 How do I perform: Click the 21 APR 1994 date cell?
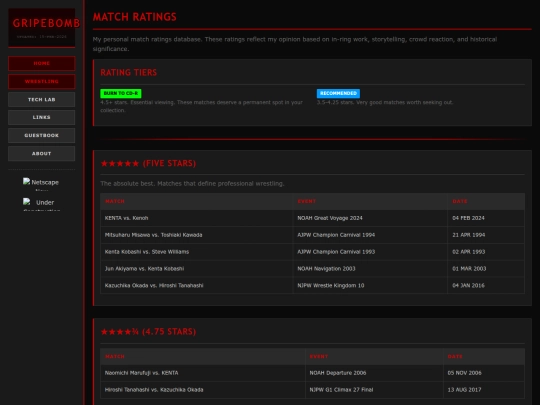point(486,235)
